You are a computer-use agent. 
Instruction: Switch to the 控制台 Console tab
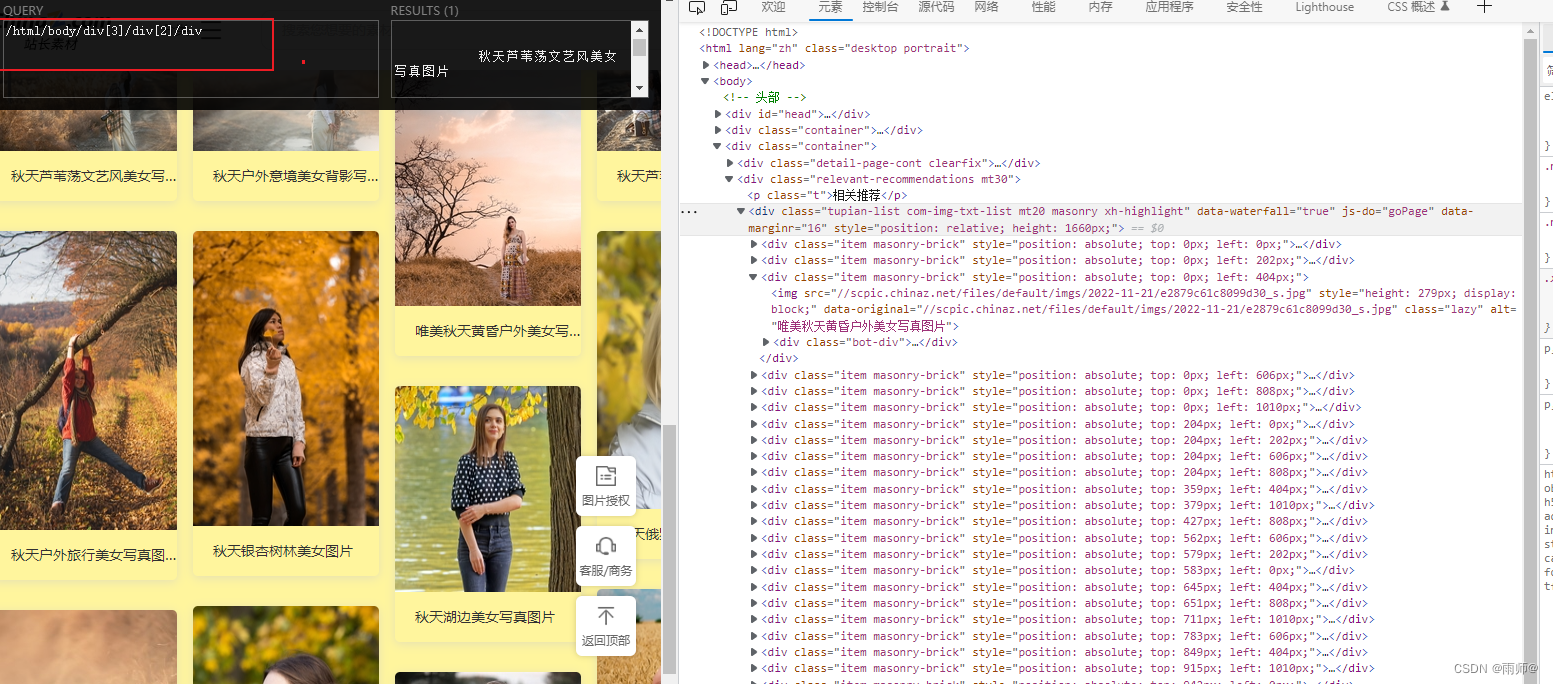[x=878, y=8]
